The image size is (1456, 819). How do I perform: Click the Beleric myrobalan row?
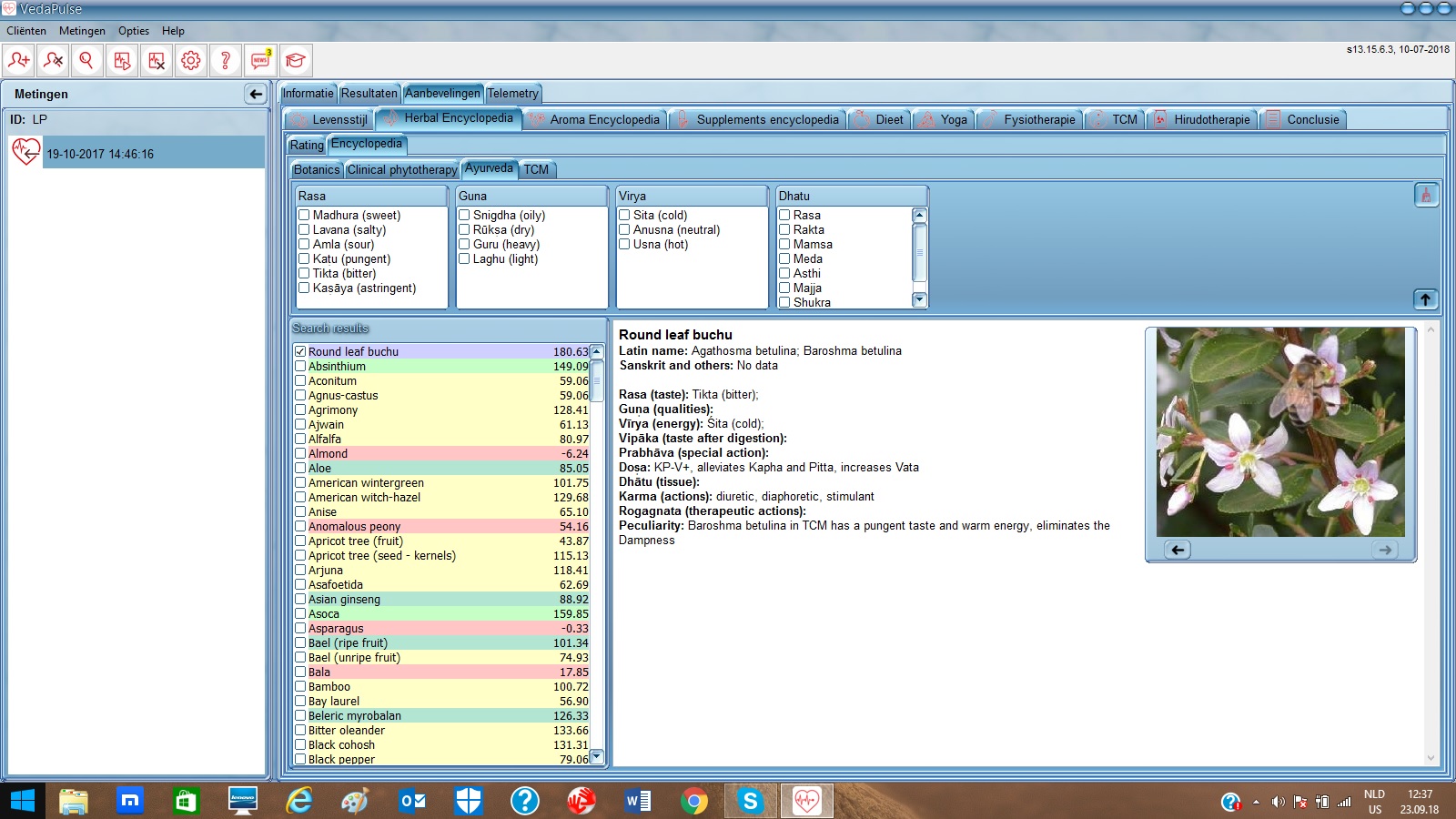pyautogui.click(x=441, y=715)
